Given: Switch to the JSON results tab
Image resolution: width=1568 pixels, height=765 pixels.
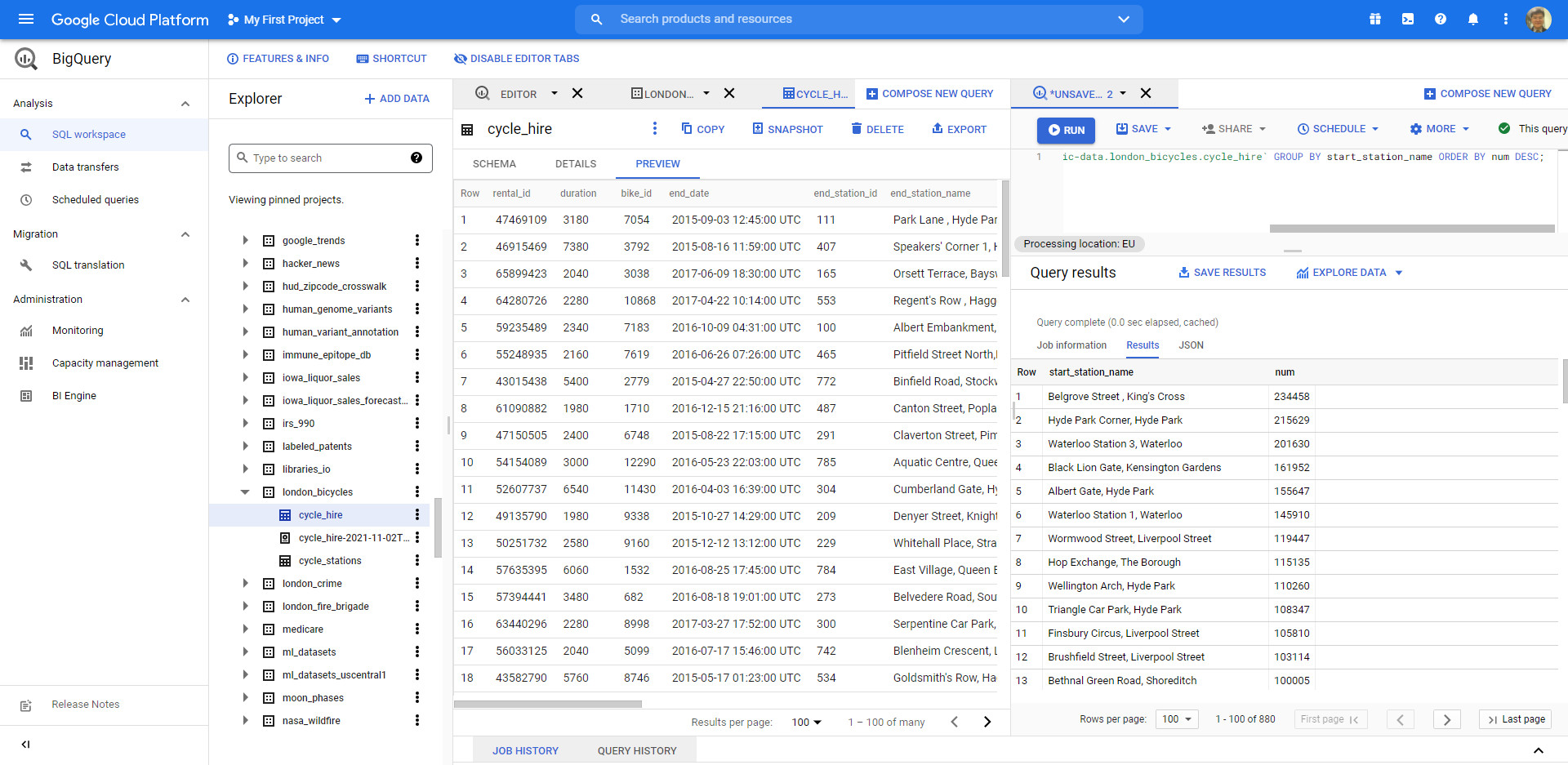Looking at the screenshot, I should [1191, 345].
